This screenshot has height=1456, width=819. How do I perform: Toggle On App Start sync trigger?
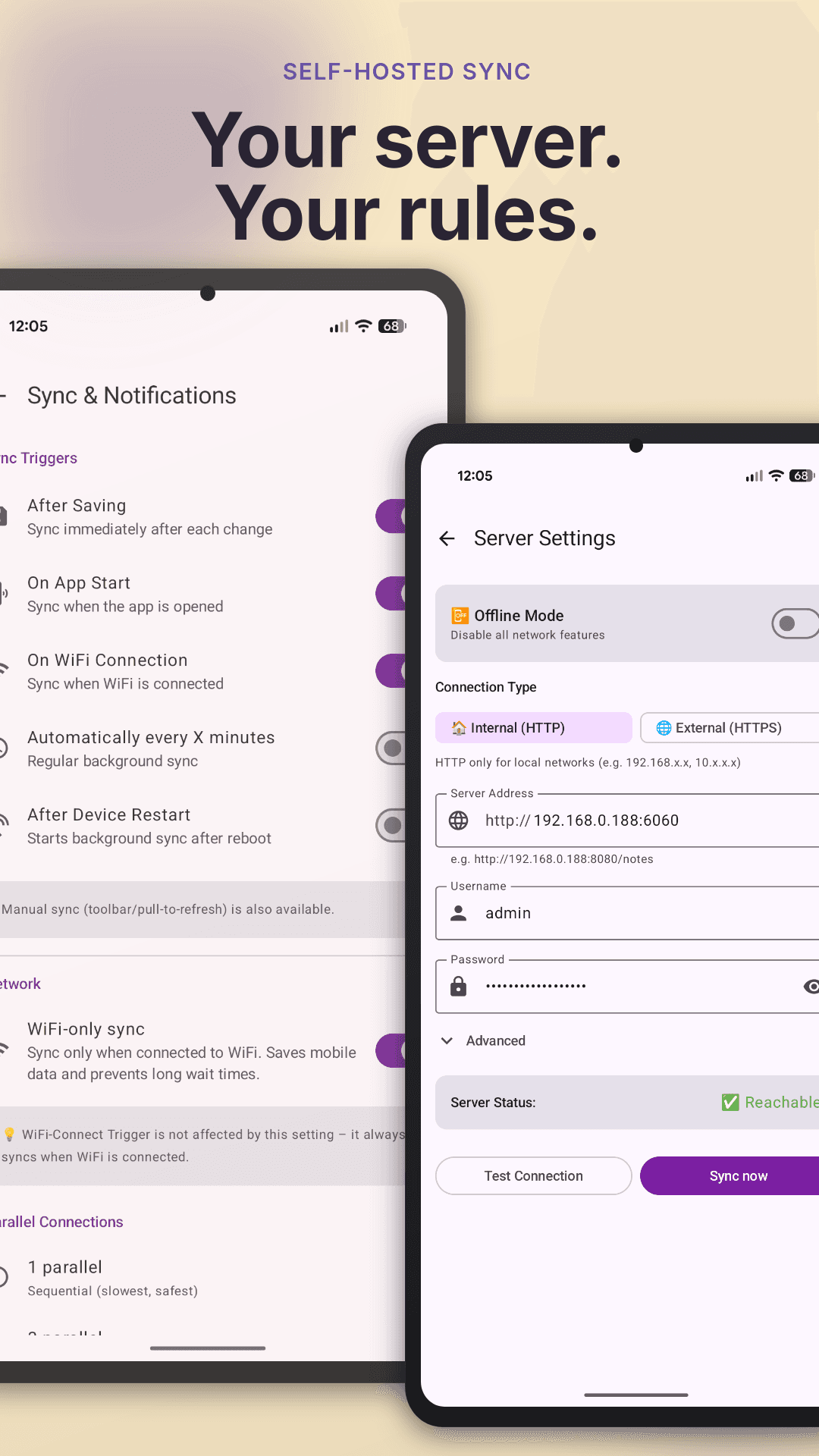click(391, 594)
